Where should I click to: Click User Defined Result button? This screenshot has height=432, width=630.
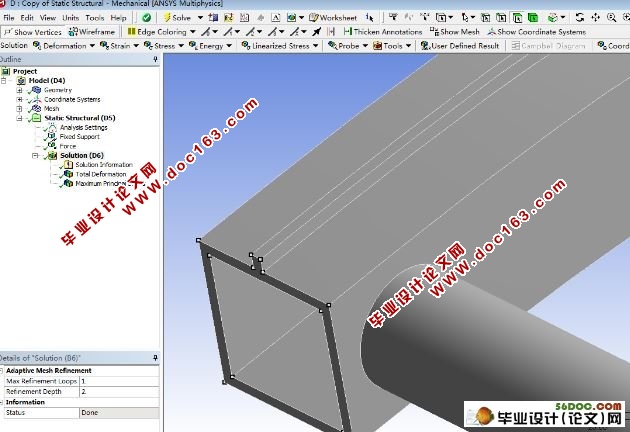click(x=460, y=46)
